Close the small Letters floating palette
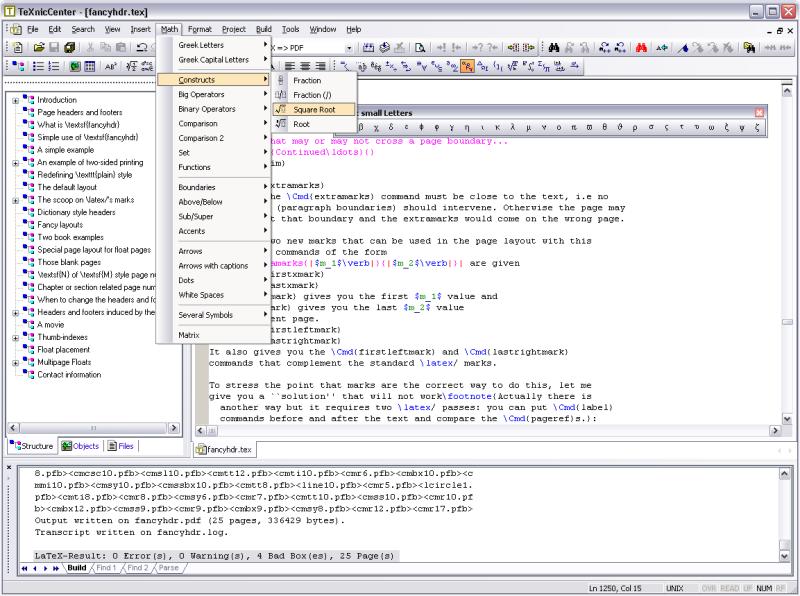Screen dimensions: 800x596 click(759, 112)
